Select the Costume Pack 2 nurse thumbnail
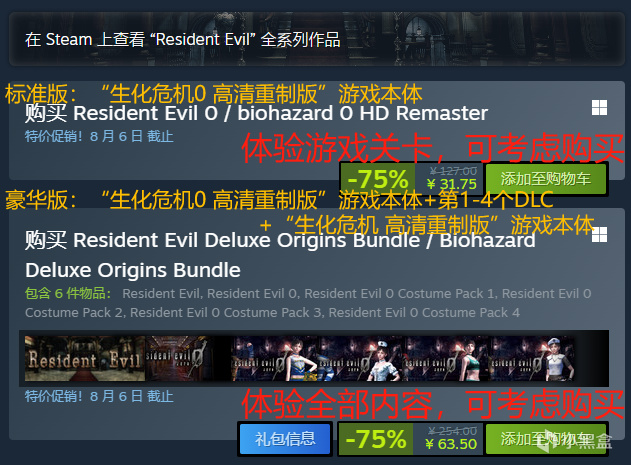The image size is (631, 465). coord(360,359)
